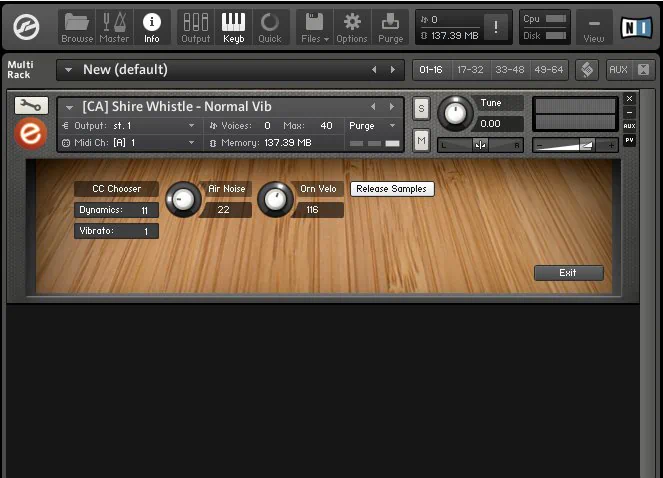Load previous multi with left arrow
Viewport: 663px width, 478px height.
point(374,70)
